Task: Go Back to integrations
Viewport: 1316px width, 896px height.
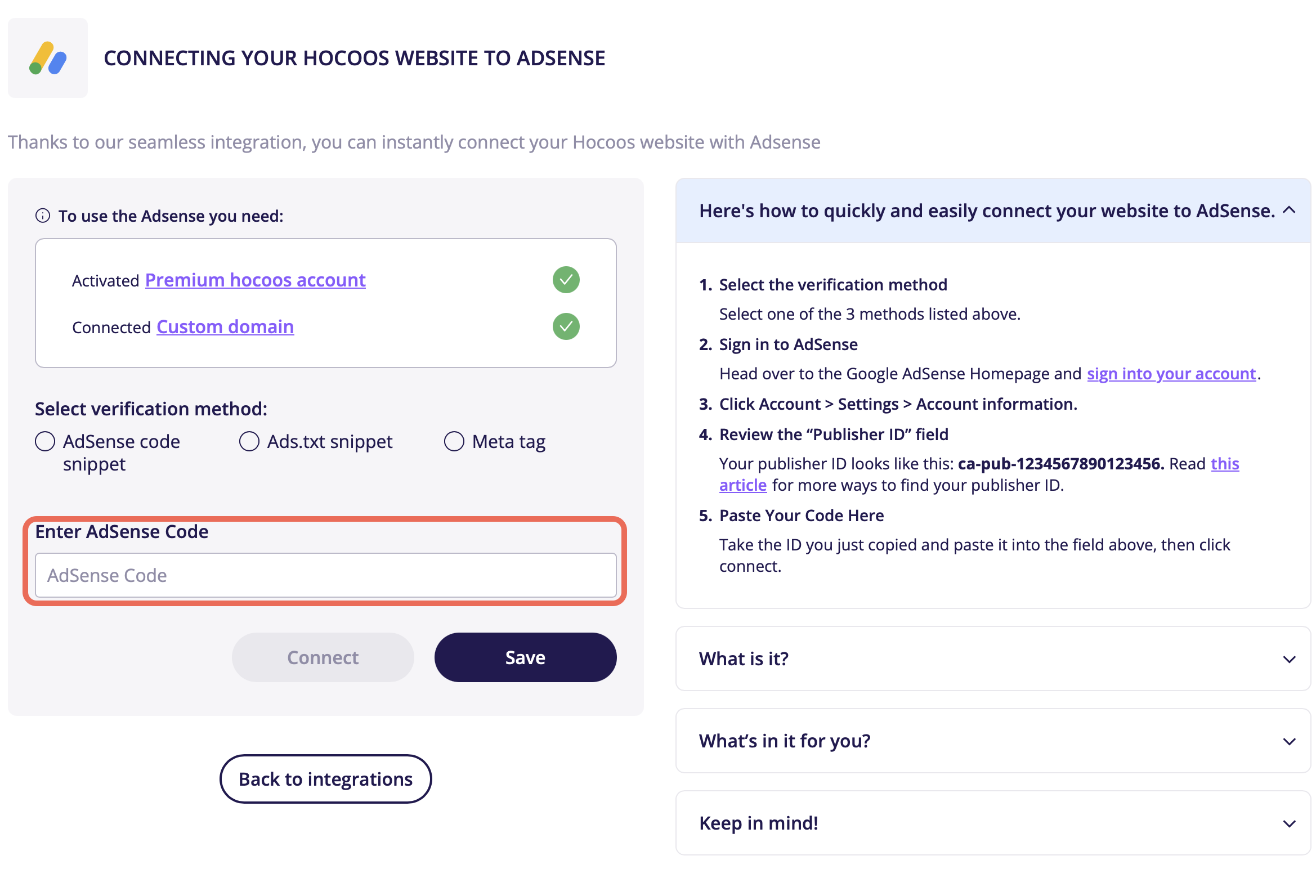Action: (x=325, y=779)
